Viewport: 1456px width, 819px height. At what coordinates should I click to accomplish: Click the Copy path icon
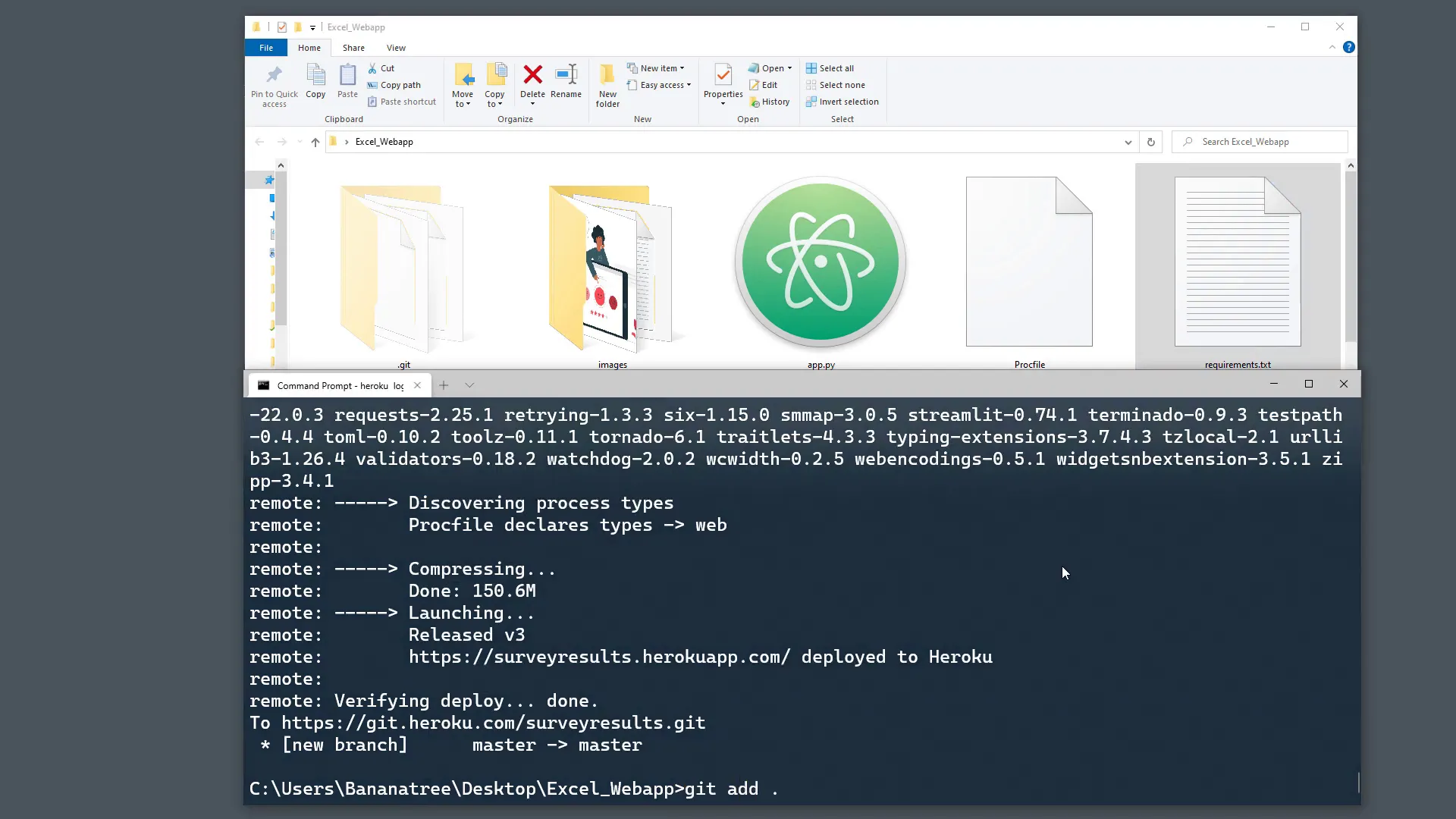tap(394, 85)
